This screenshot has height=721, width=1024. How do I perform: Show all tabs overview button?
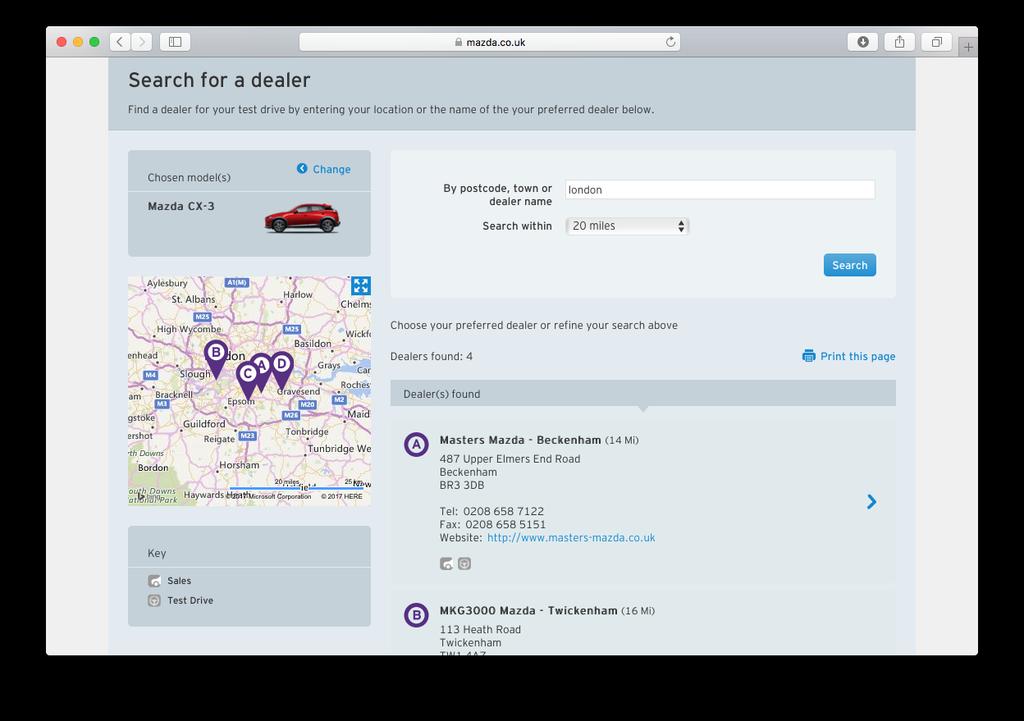(x=936, y=42)
